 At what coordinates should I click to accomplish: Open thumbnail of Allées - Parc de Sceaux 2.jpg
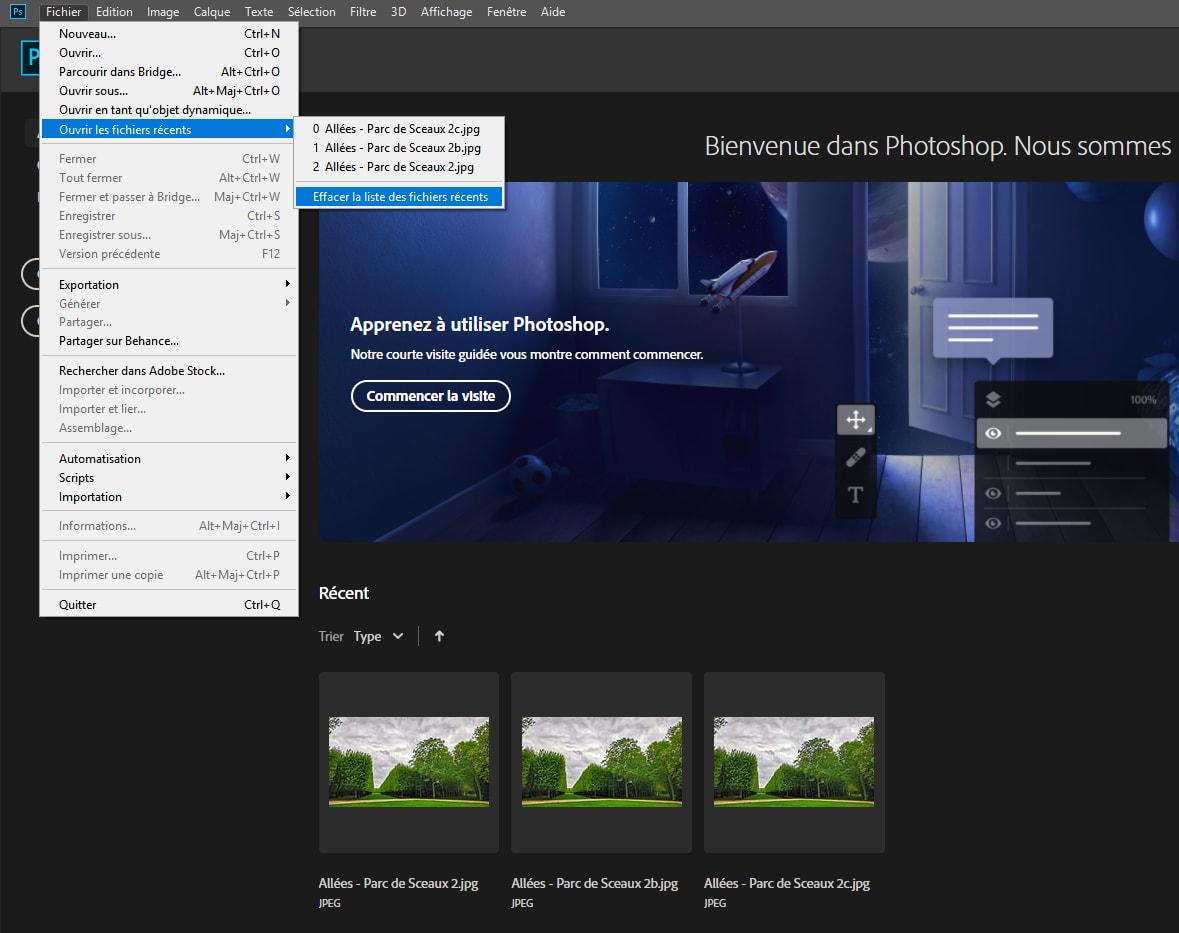click(x=409, y=762)
